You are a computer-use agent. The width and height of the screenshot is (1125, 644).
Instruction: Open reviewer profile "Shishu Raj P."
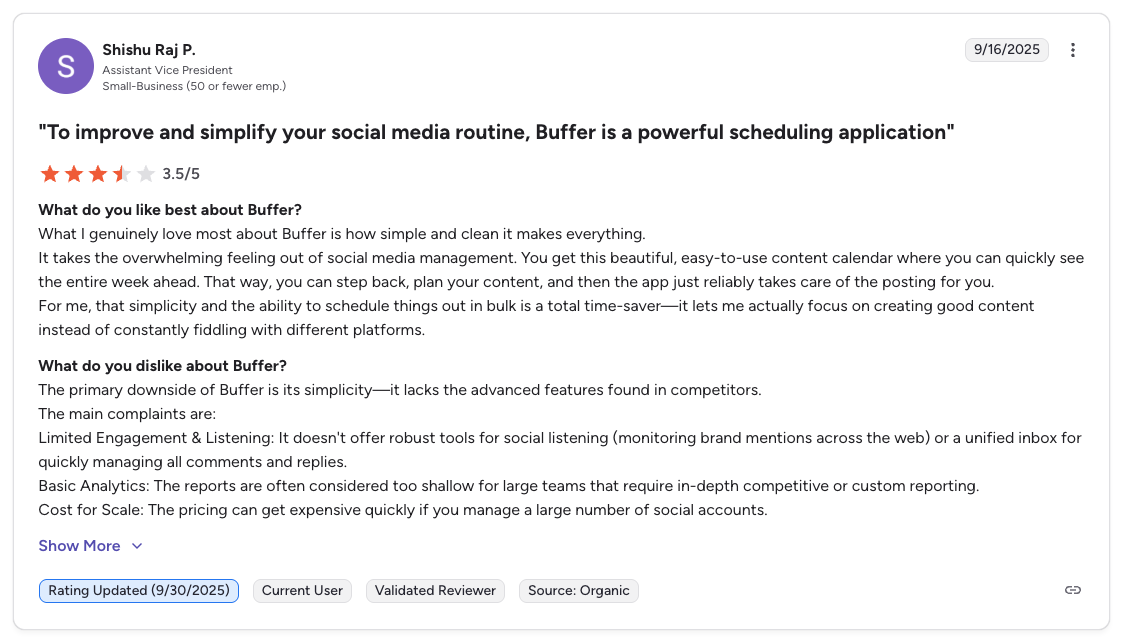[148, 49]
